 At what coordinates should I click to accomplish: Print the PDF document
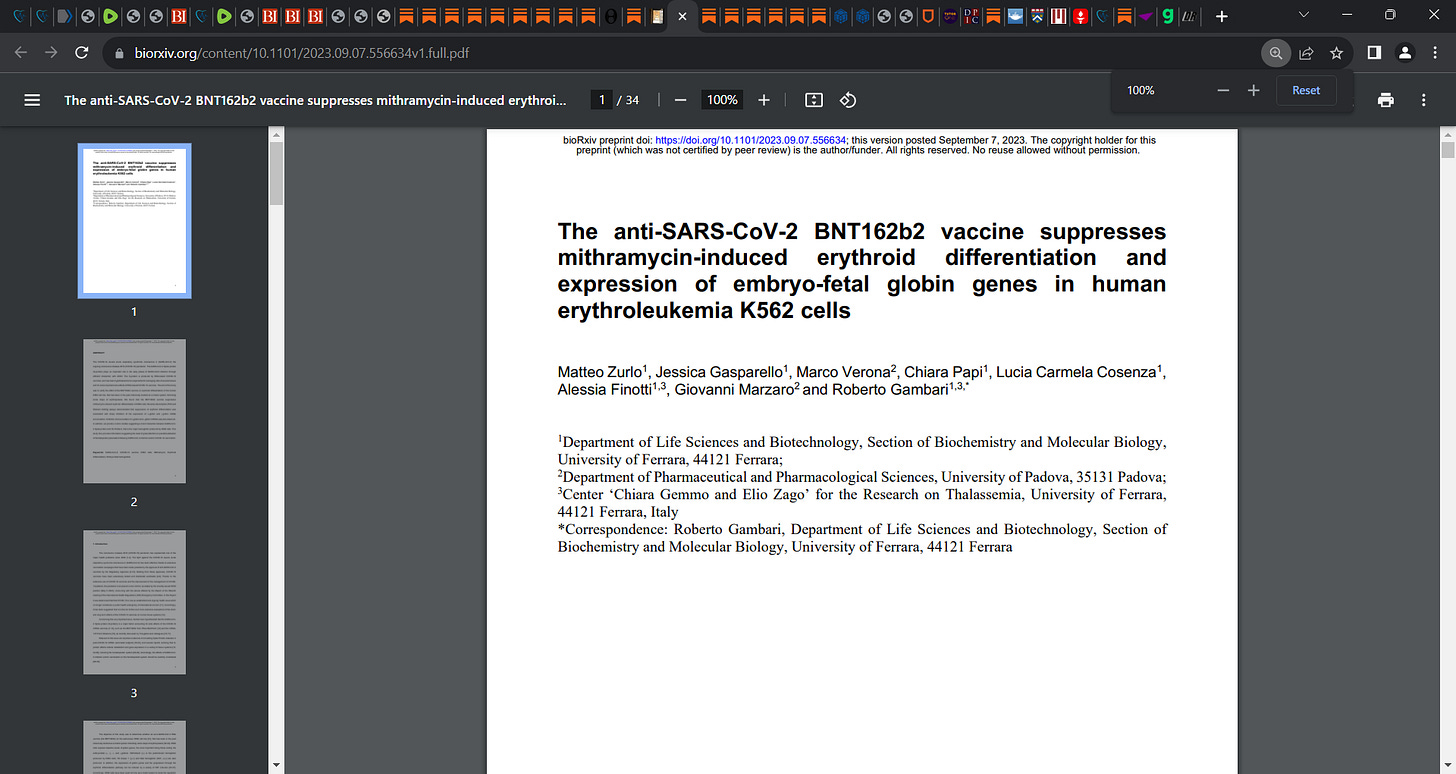(1385, 100)
